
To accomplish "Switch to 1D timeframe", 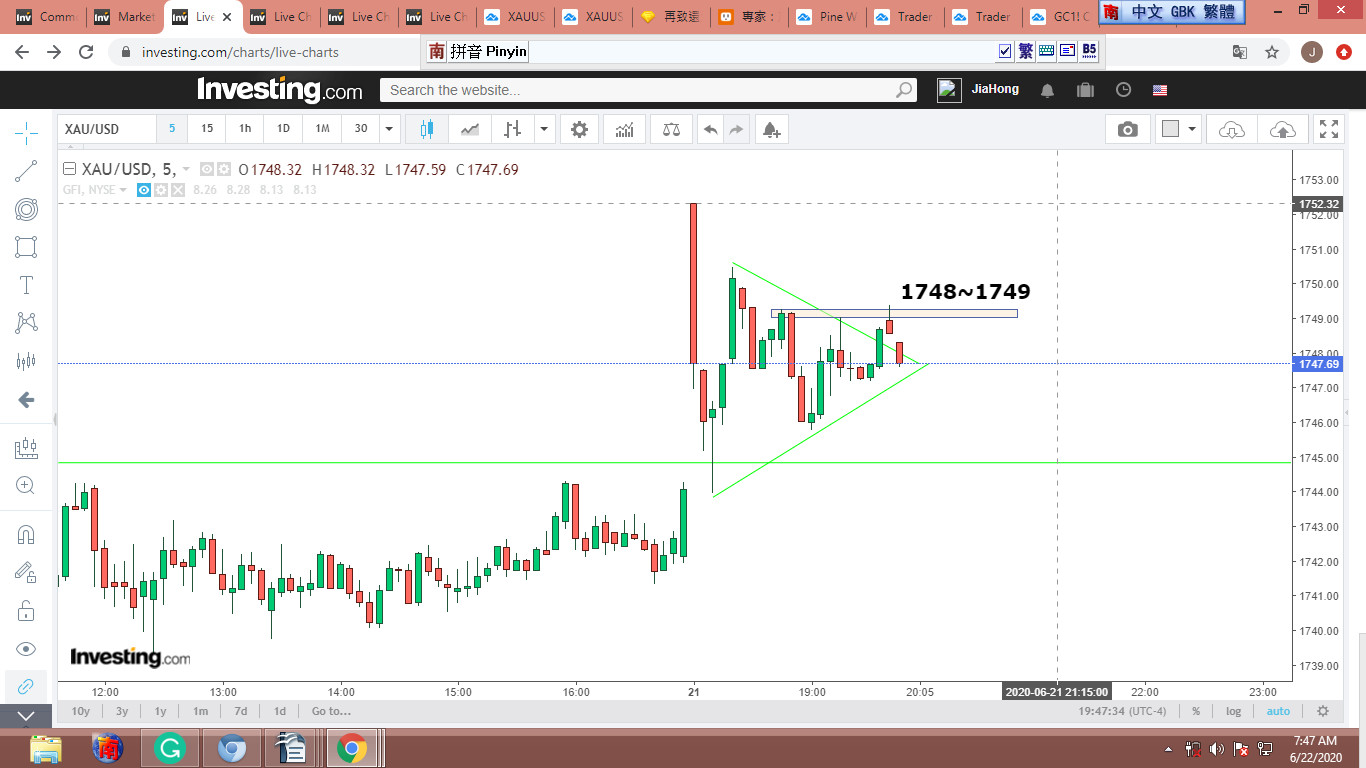I will (283, 129).
